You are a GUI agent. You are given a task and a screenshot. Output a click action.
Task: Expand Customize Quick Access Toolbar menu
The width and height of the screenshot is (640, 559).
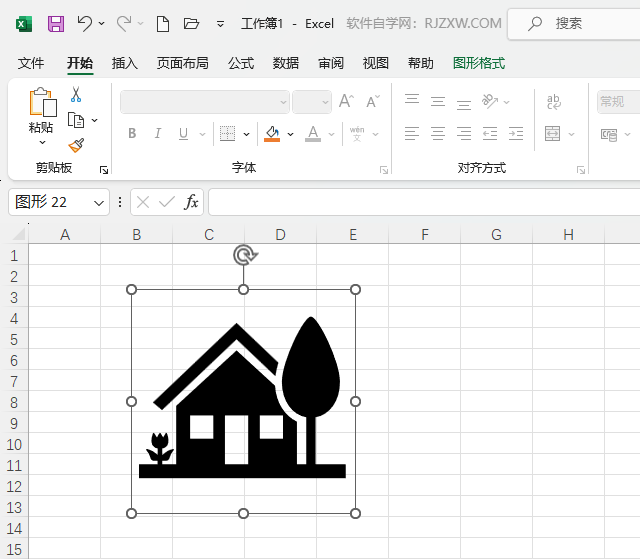coord(220,24)
